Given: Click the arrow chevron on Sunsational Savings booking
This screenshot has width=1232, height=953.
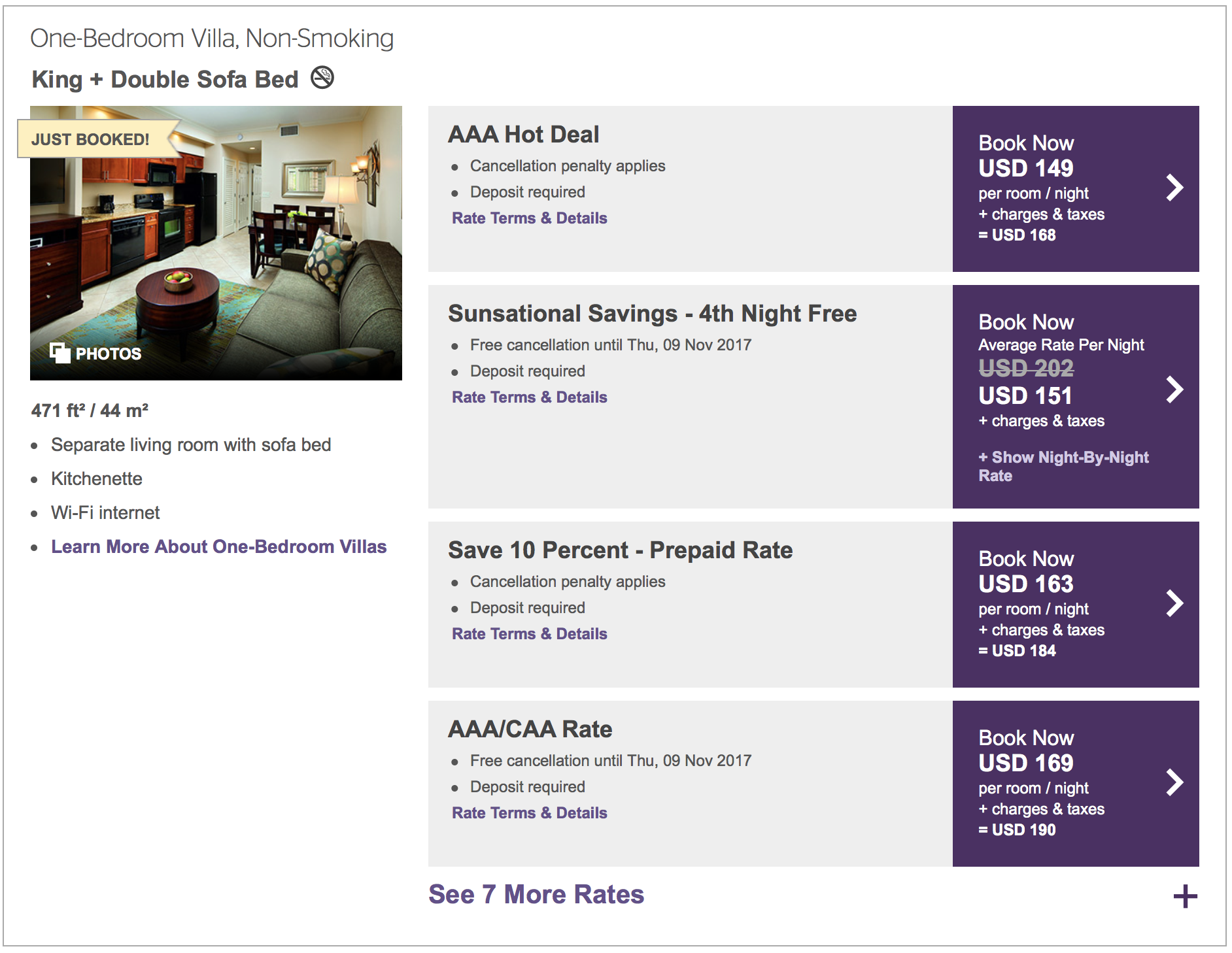Looking at the screenshot, I should (1174, 390).
